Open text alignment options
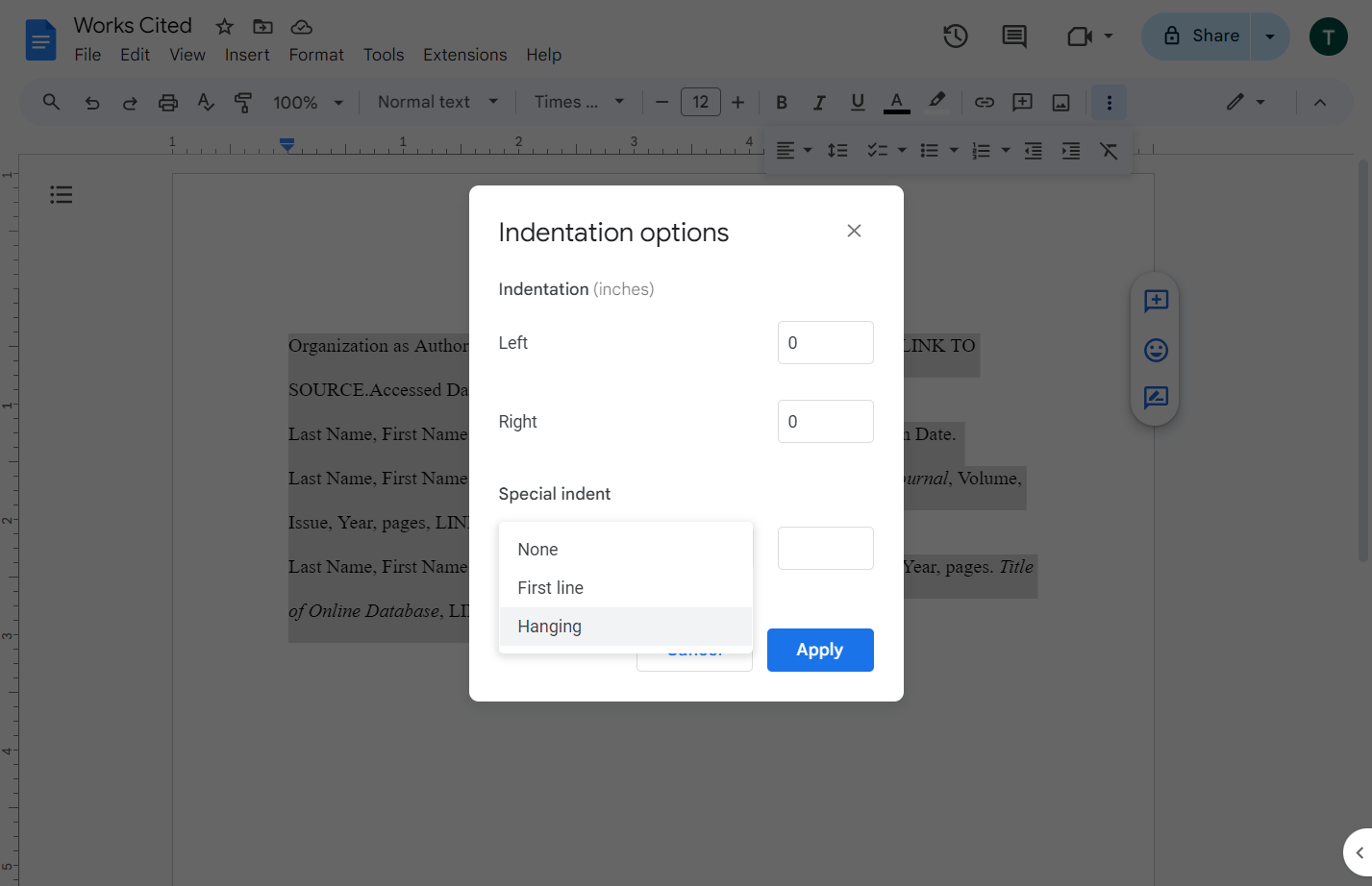 [x=793, y=151]
